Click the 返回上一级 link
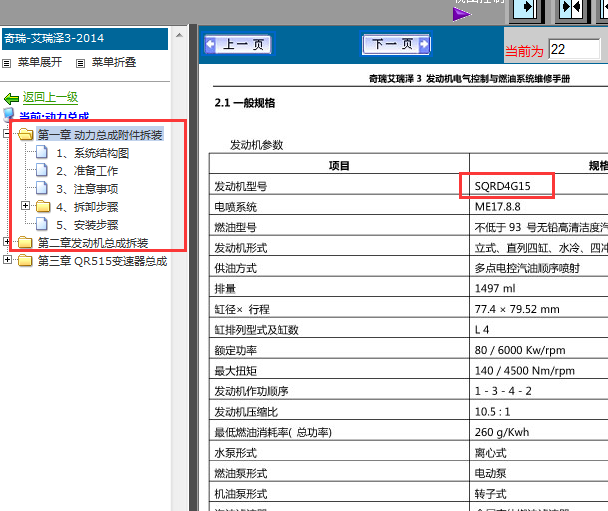This screenshot has height=511, width=608. (50, 97)
